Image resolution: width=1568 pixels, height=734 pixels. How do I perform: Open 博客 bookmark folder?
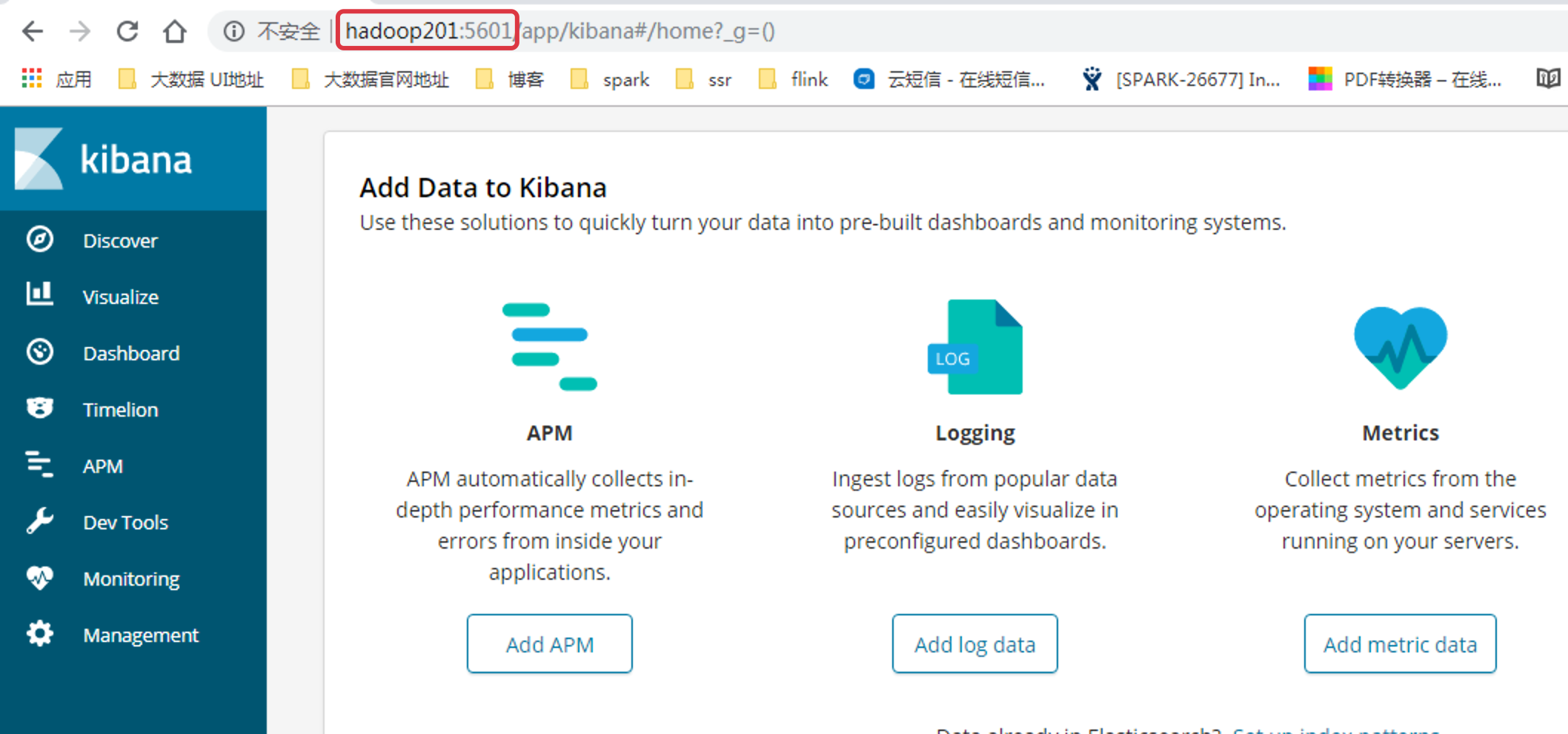[x=510, y=79]
